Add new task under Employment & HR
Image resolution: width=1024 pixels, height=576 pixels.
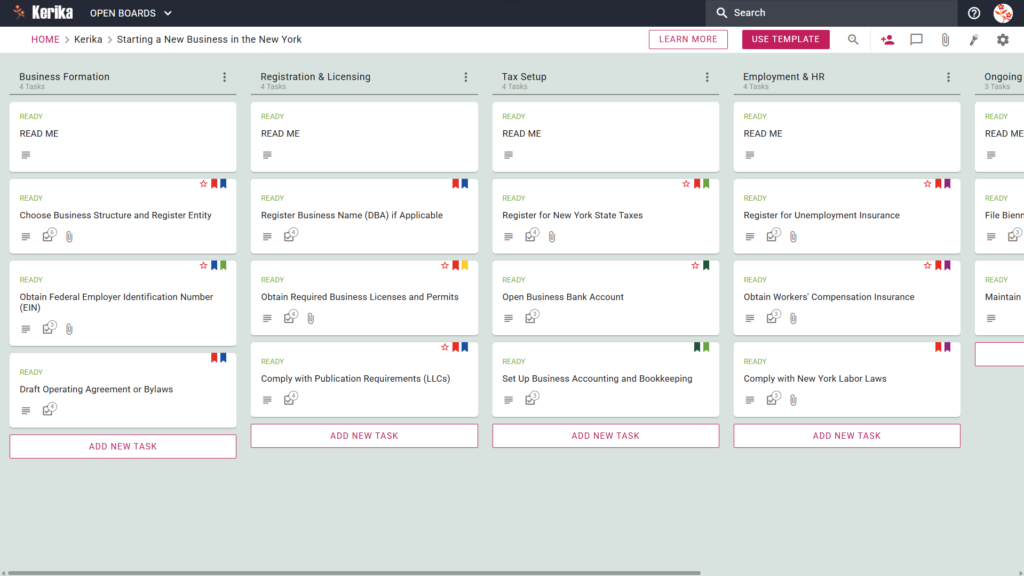pos(847,436)
